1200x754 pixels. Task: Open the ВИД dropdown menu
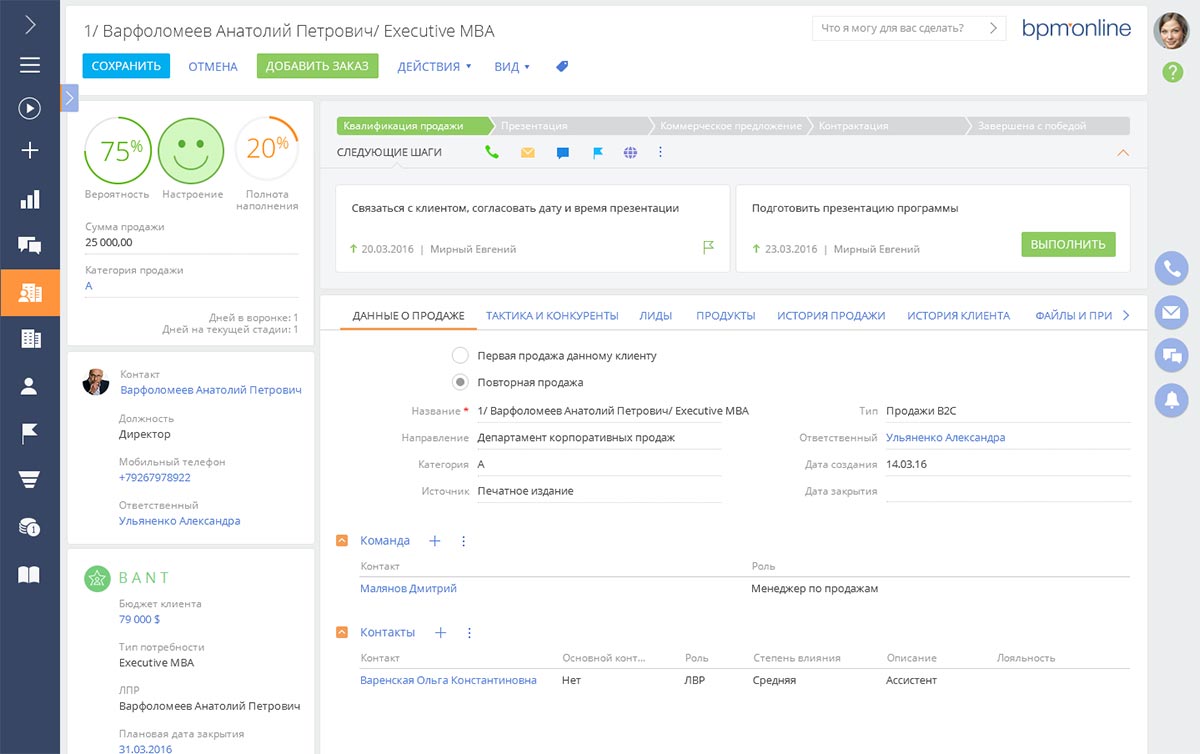[512, 67]
